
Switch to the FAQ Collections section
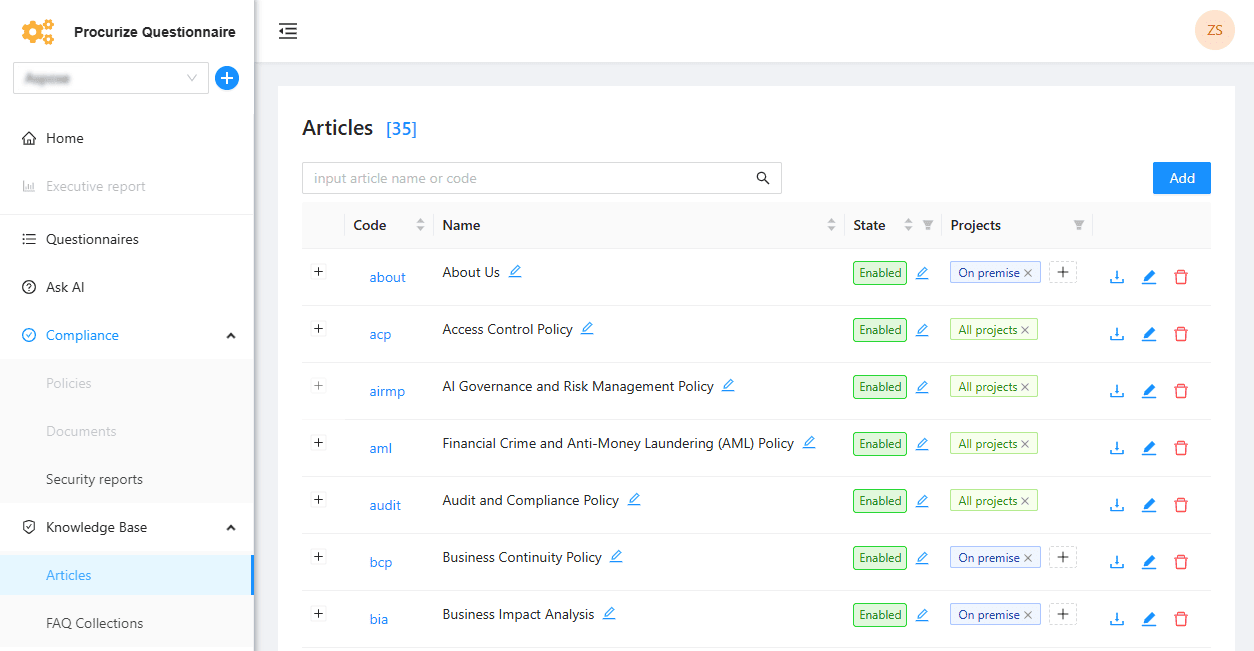coord(94,622)
